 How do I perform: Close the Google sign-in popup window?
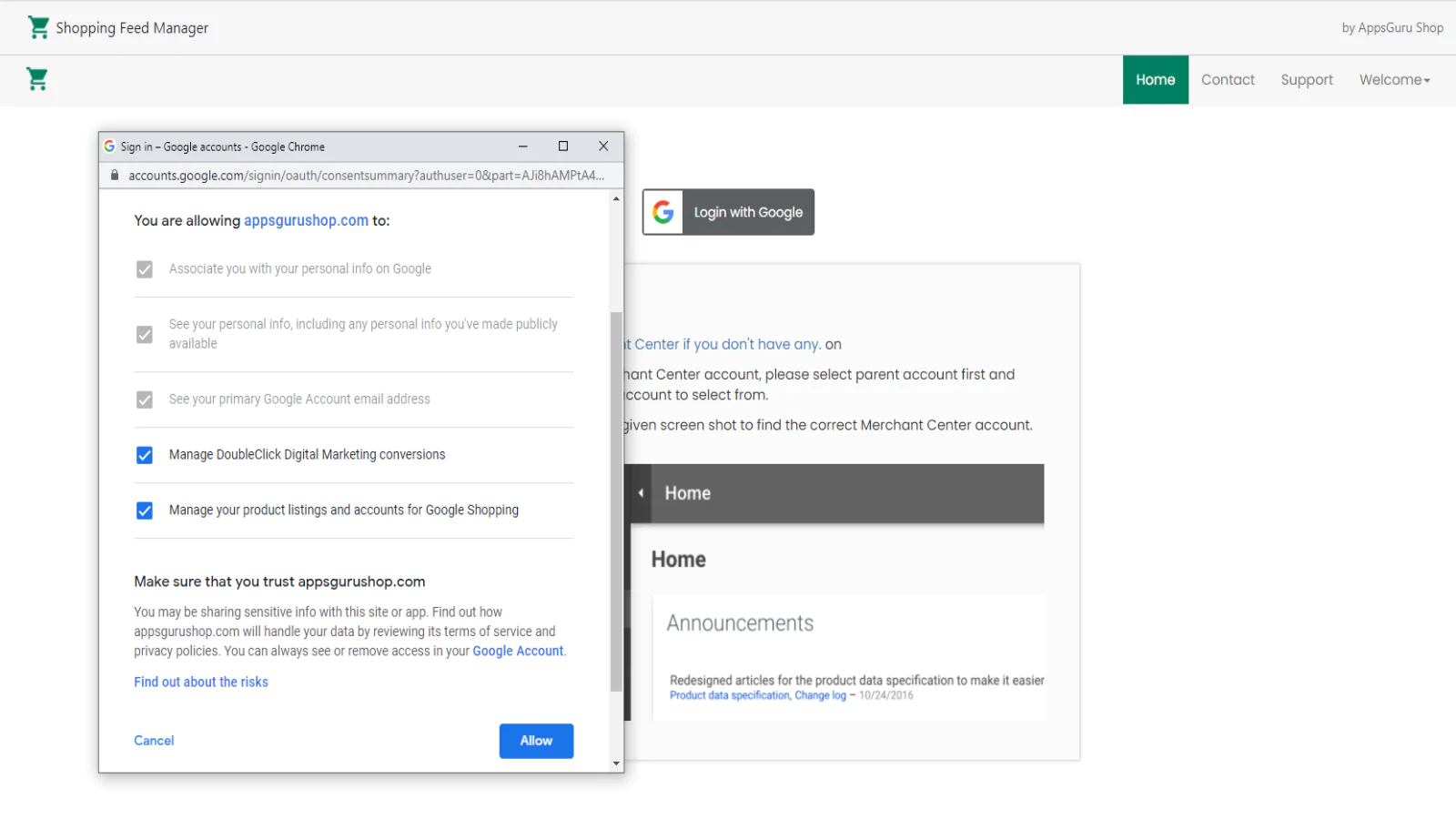603,147
